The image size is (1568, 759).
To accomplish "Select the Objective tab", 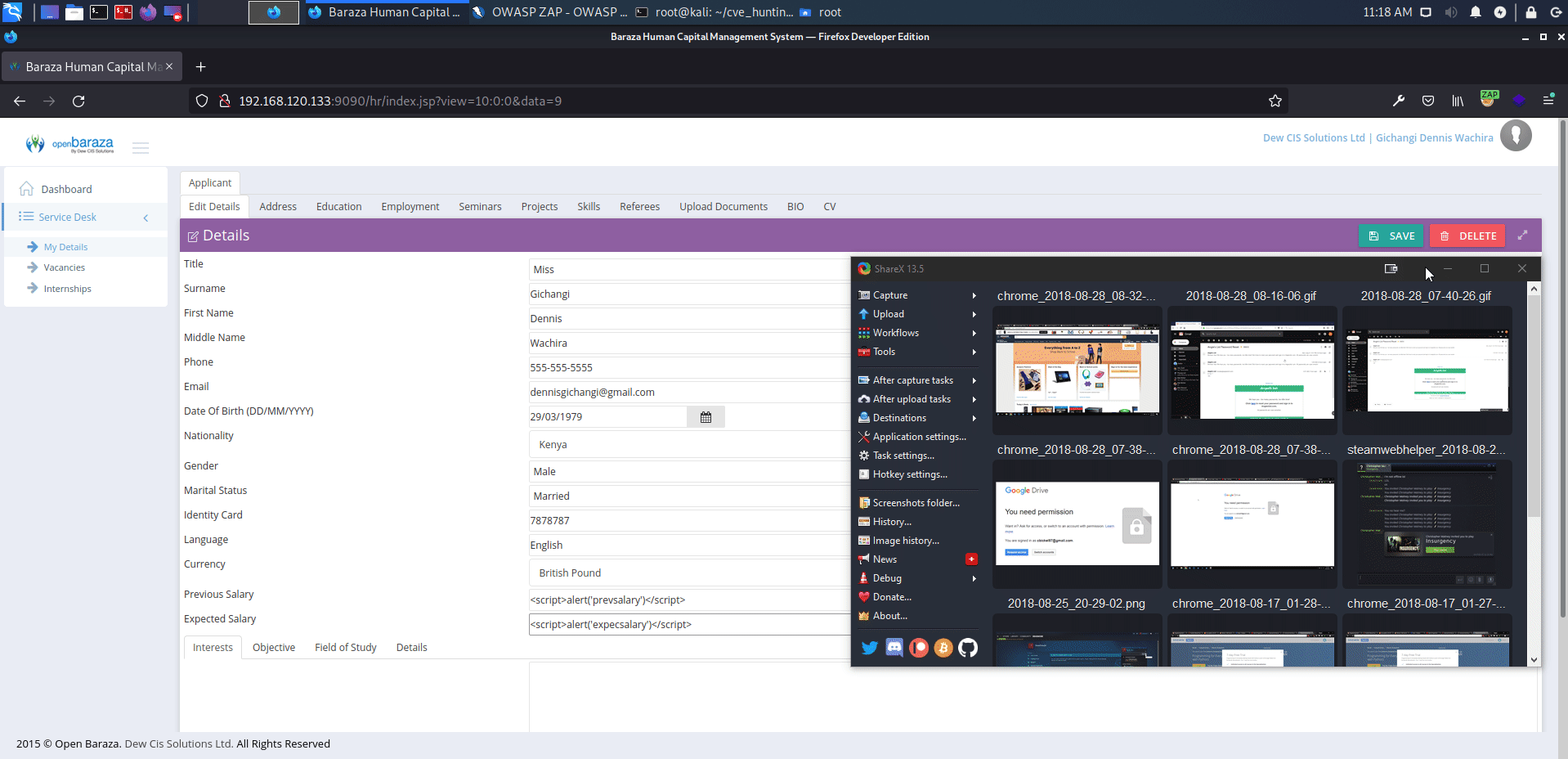I will [274, 648].
